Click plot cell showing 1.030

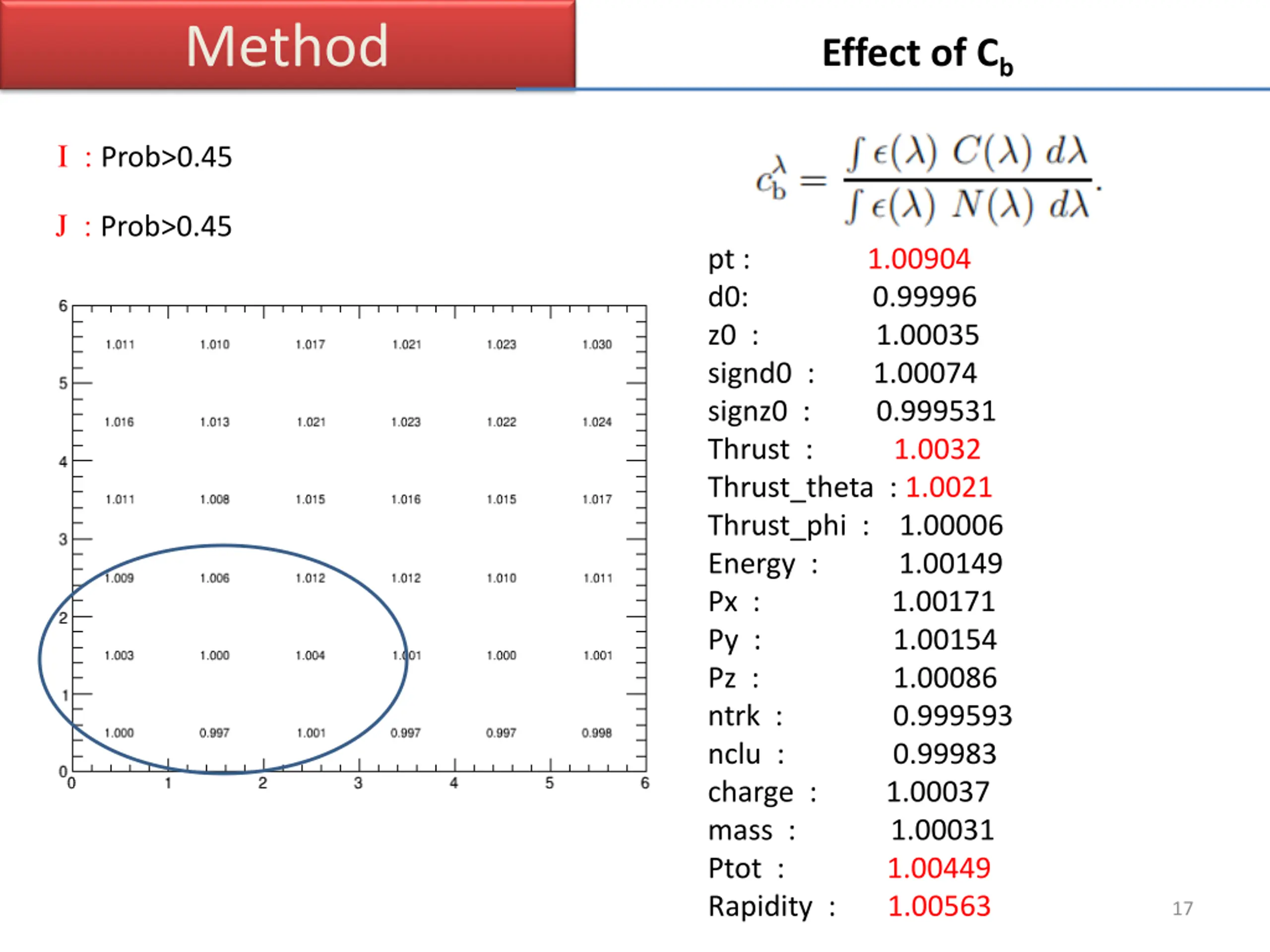597,344
